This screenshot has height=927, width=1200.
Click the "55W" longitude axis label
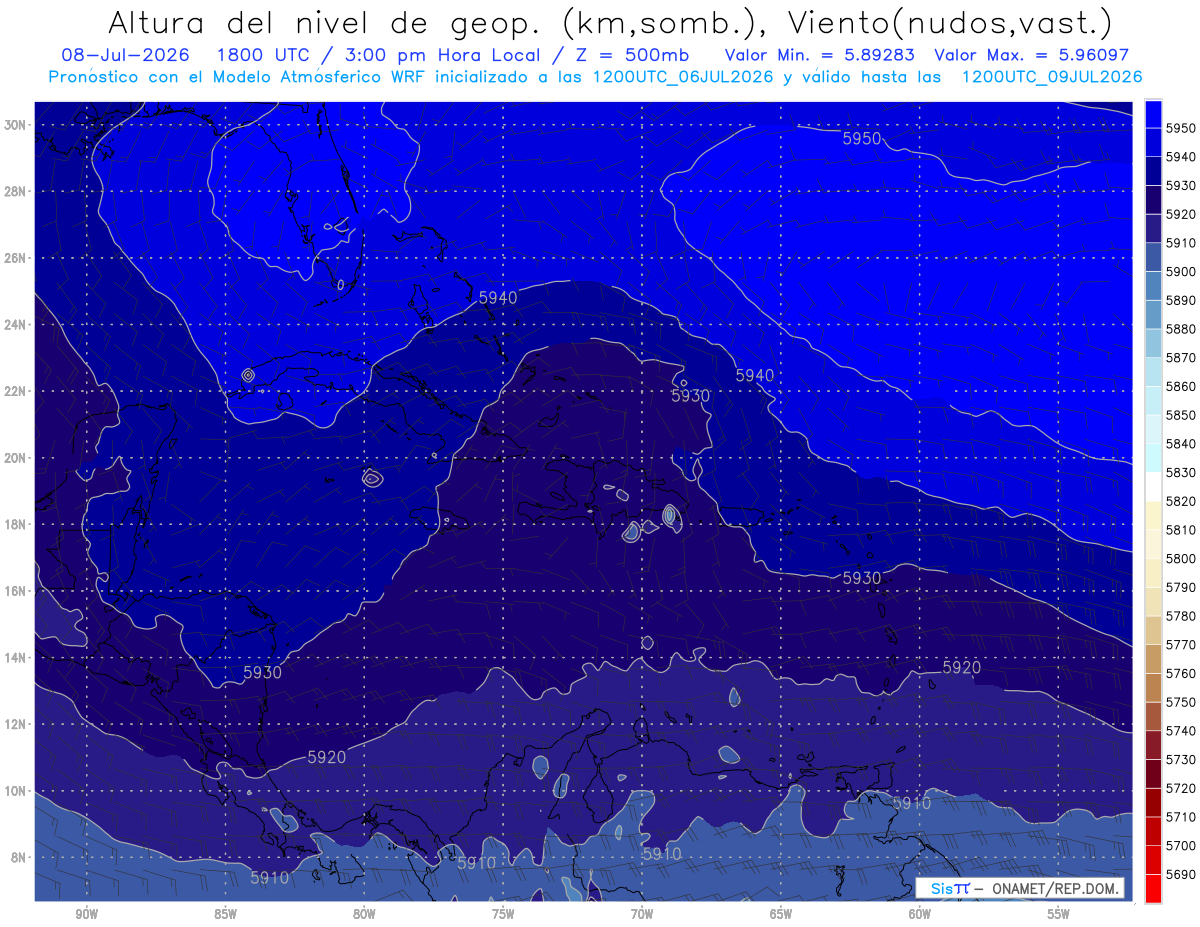click(1059, 915)
